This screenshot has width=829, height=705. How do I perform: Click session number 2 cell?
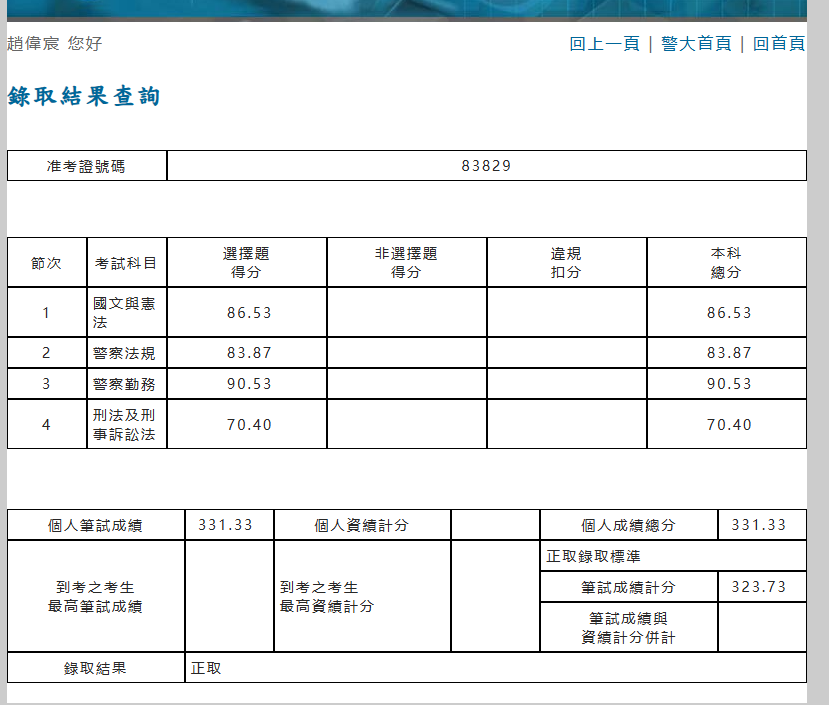tap(47, 353)
